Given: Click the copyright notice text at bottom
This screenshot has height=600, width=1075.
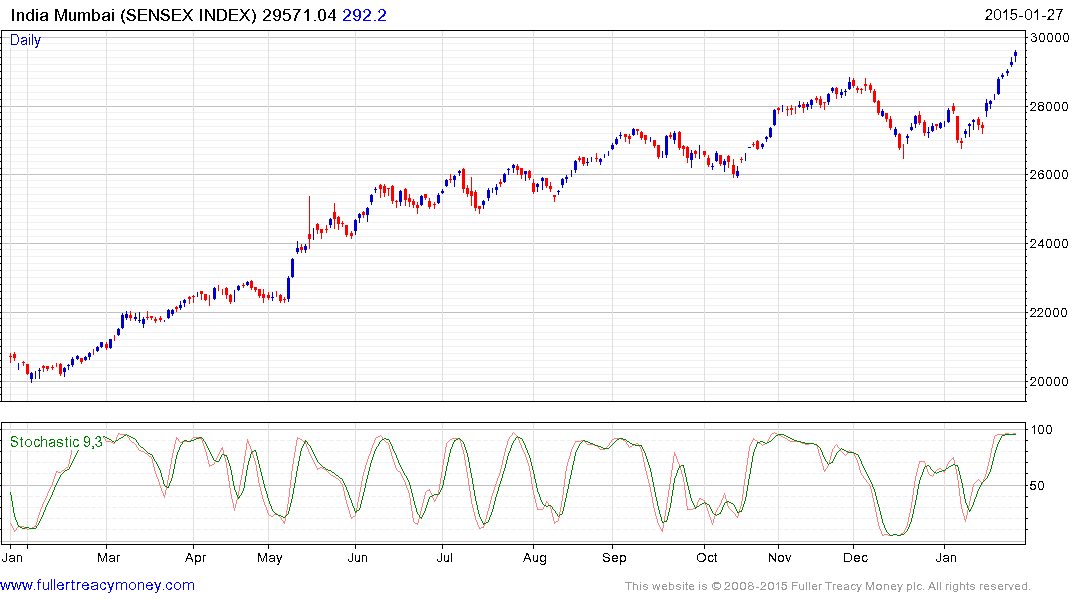Looking at the screenshot, I should (828, 586).
